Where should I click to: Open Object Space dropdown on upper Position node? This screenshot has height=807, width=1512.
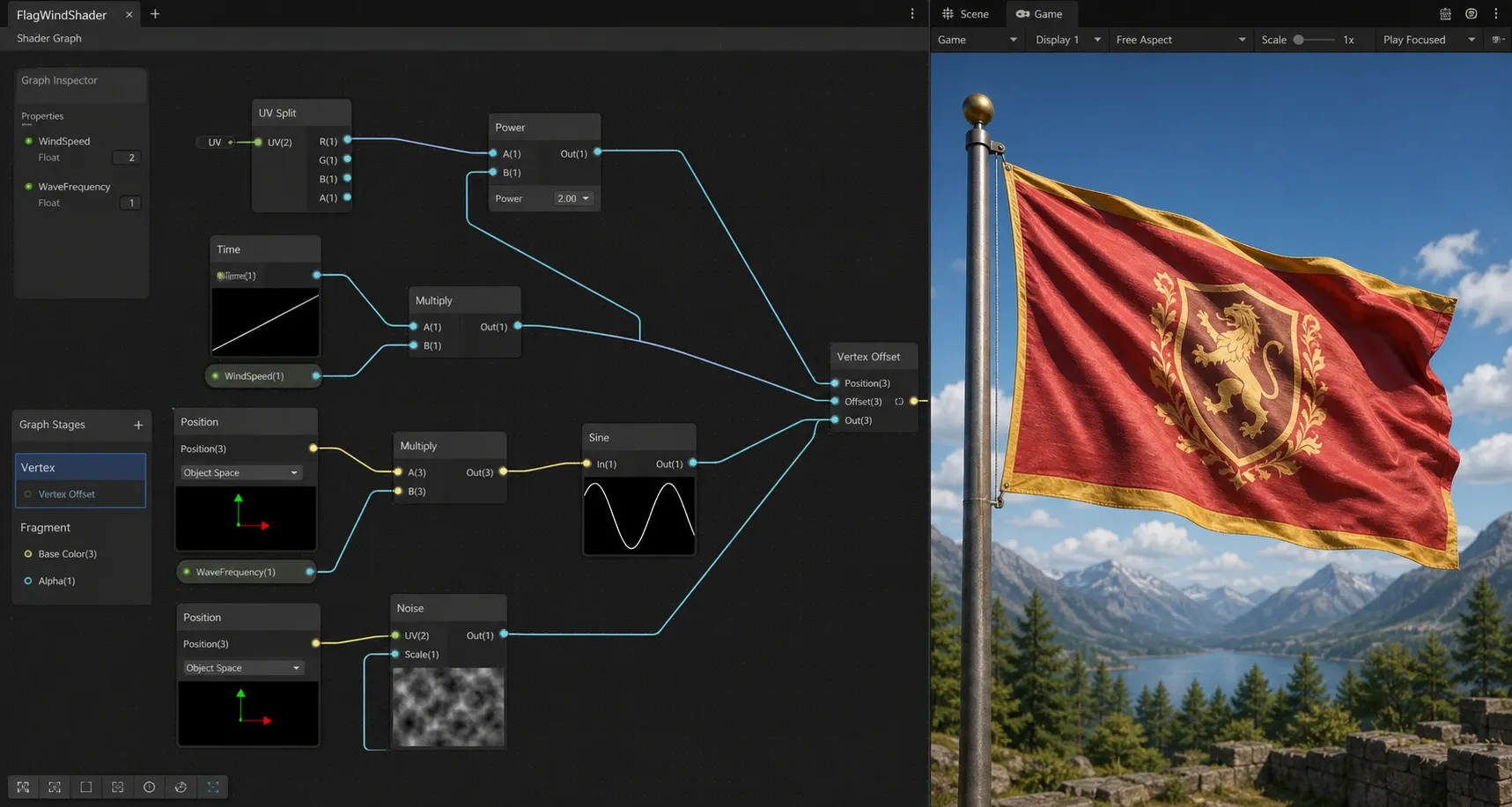(x=240, y=473)
